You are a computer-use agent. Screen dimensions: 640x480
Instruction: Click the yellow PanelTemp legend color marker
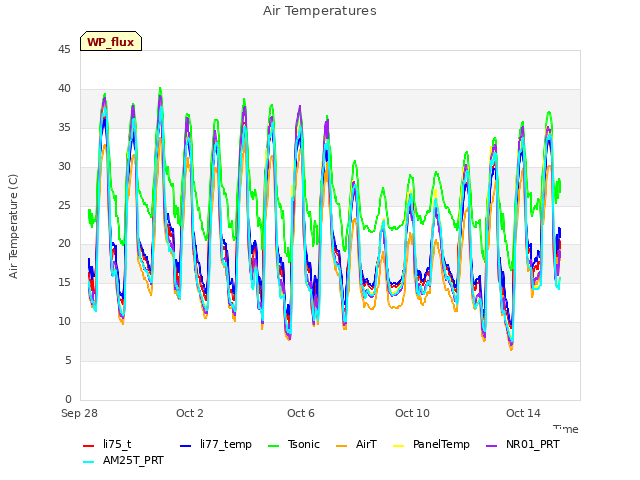click(x=398, y=446)
